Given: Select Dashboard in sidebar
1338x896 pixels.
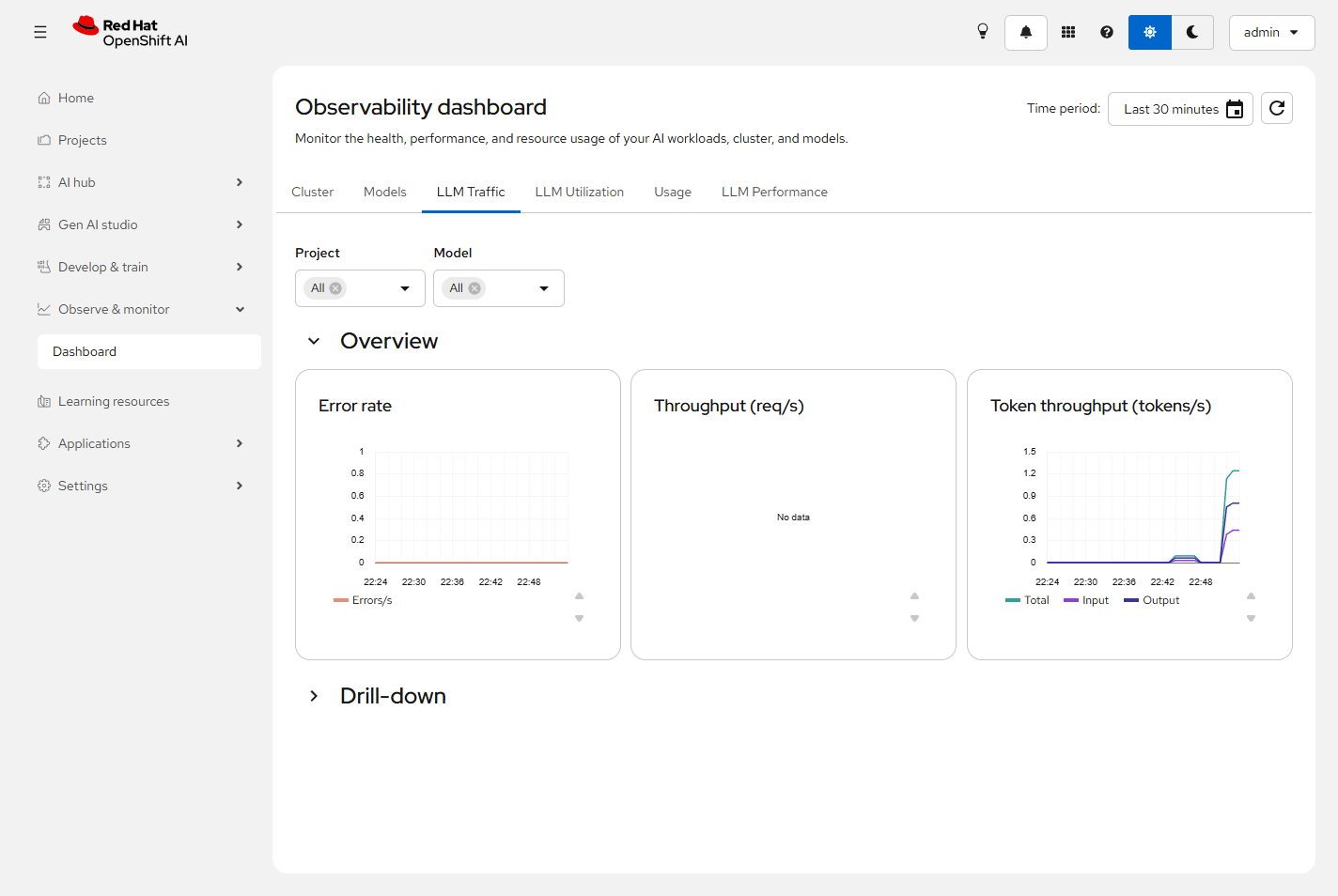Looking at the screenshot, I should 149,351.
